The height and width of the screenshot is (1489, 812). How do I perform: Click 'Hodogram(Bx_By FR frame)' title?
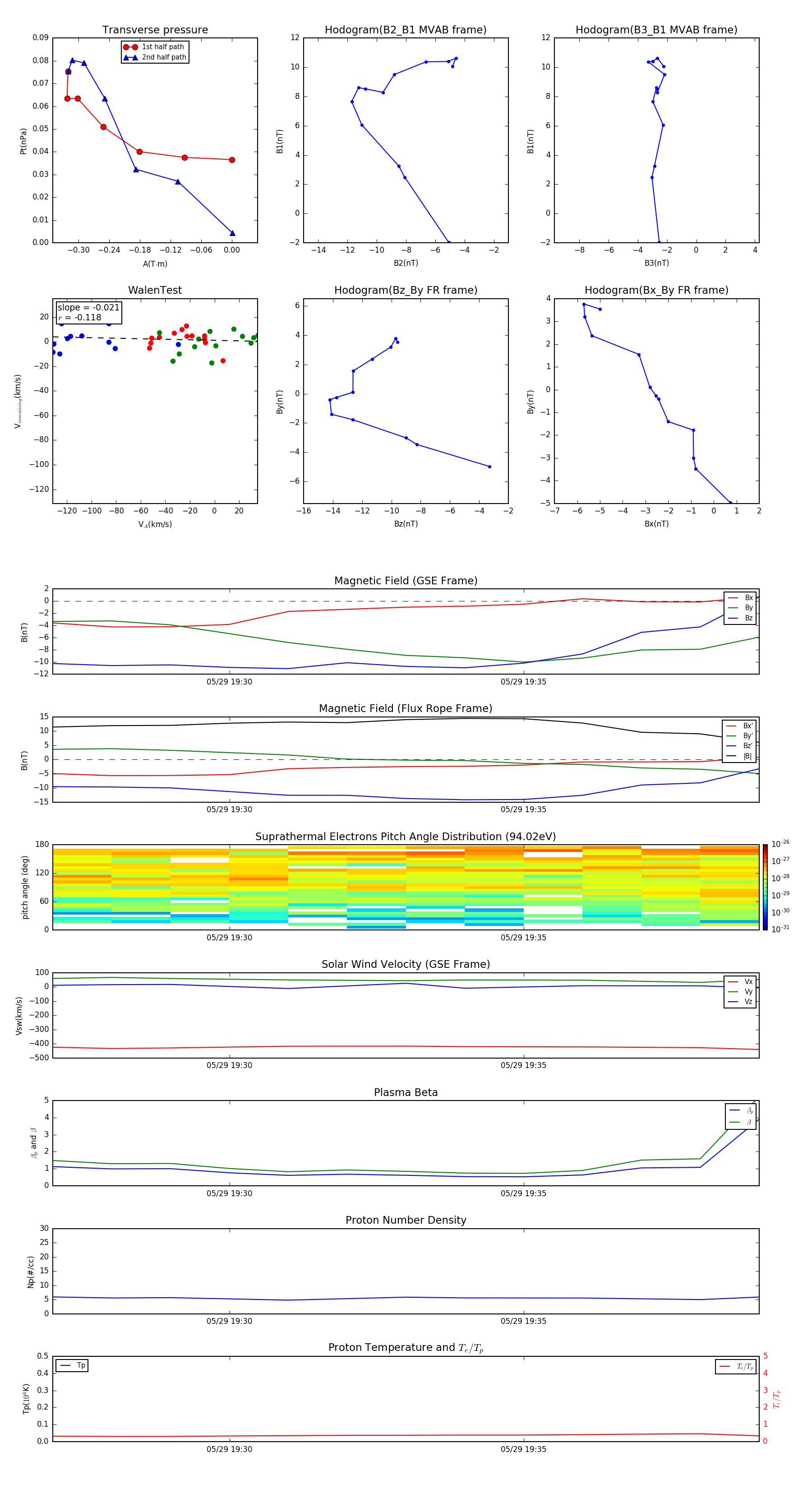pos(656,290)
